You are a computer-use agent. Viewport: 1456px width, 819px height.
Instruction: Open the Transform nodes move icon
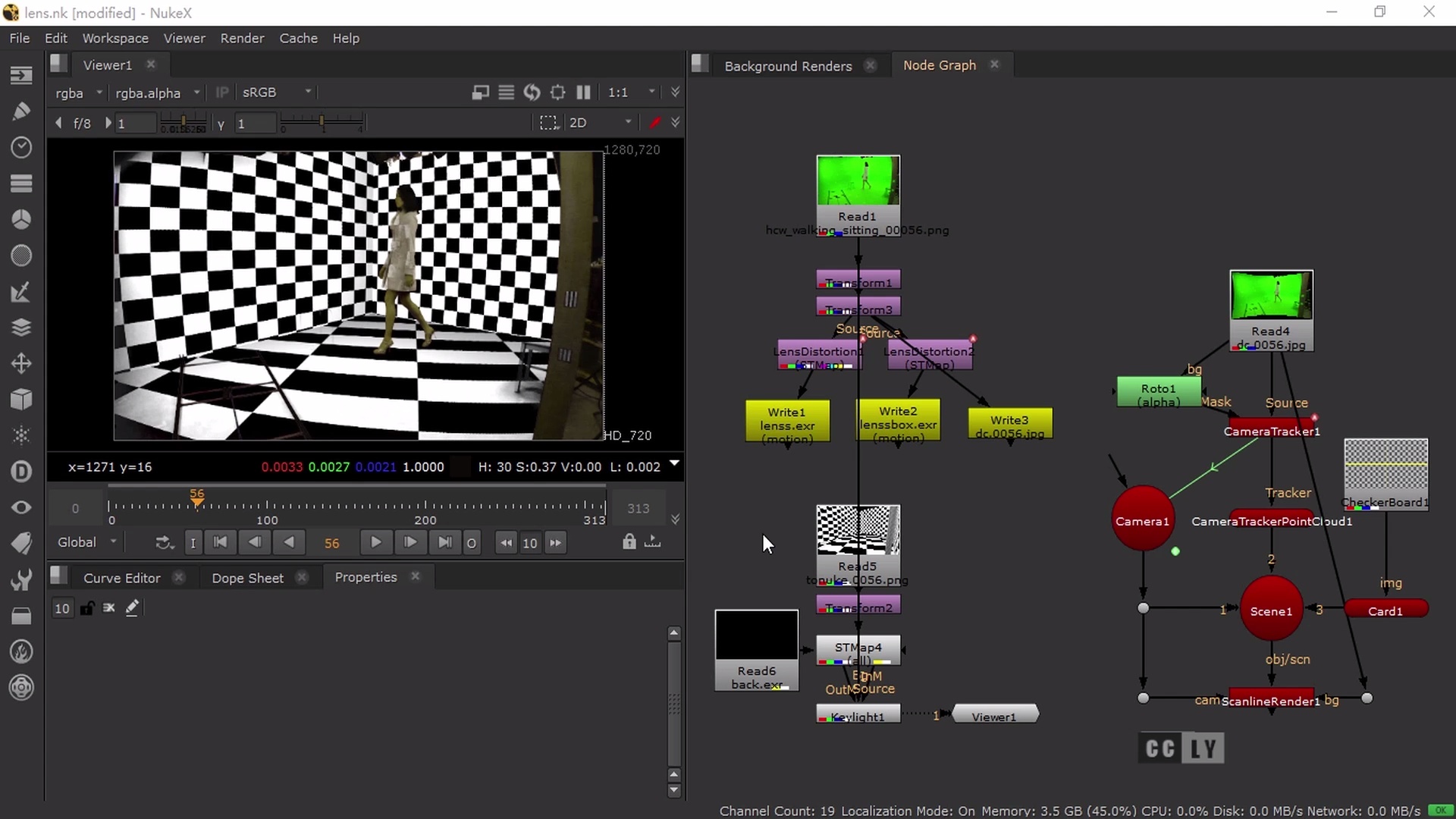pyautogui.click(x=21, y=363)
